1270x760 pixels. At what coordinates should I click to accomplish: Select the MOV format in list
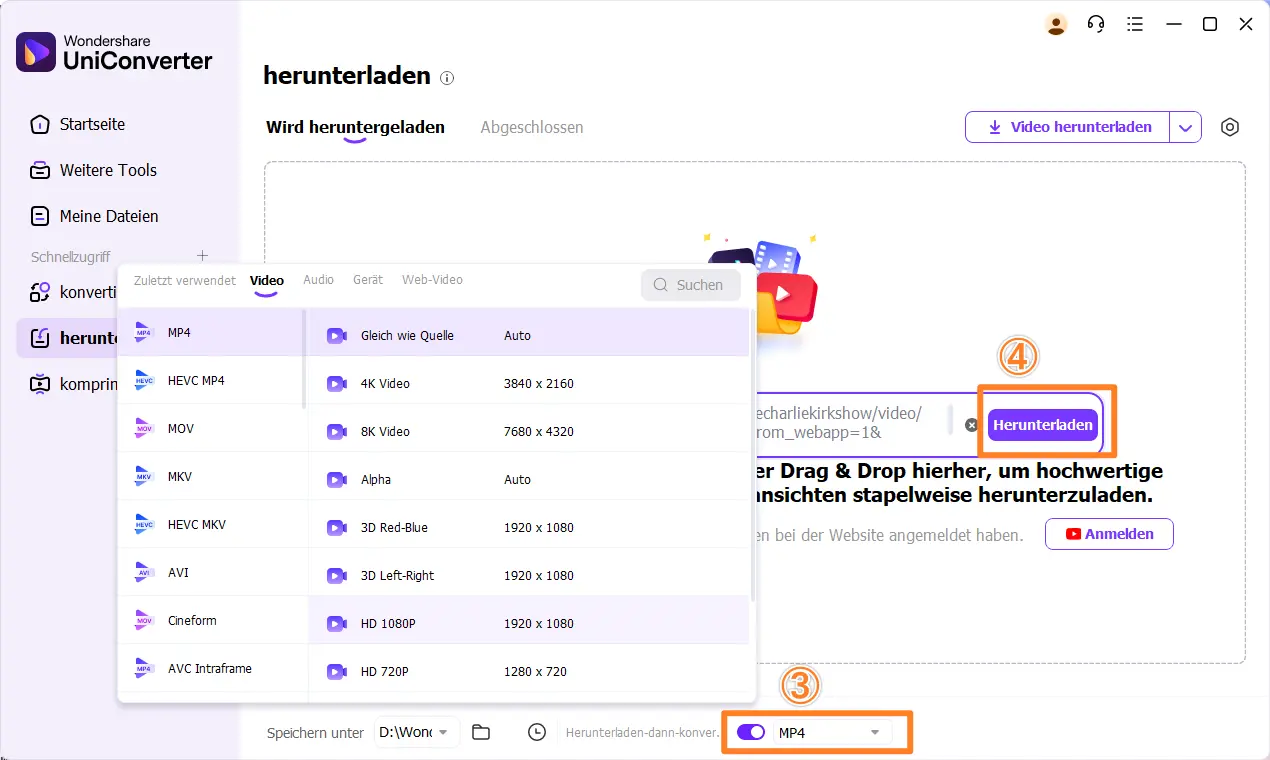[x=181, y=429]
